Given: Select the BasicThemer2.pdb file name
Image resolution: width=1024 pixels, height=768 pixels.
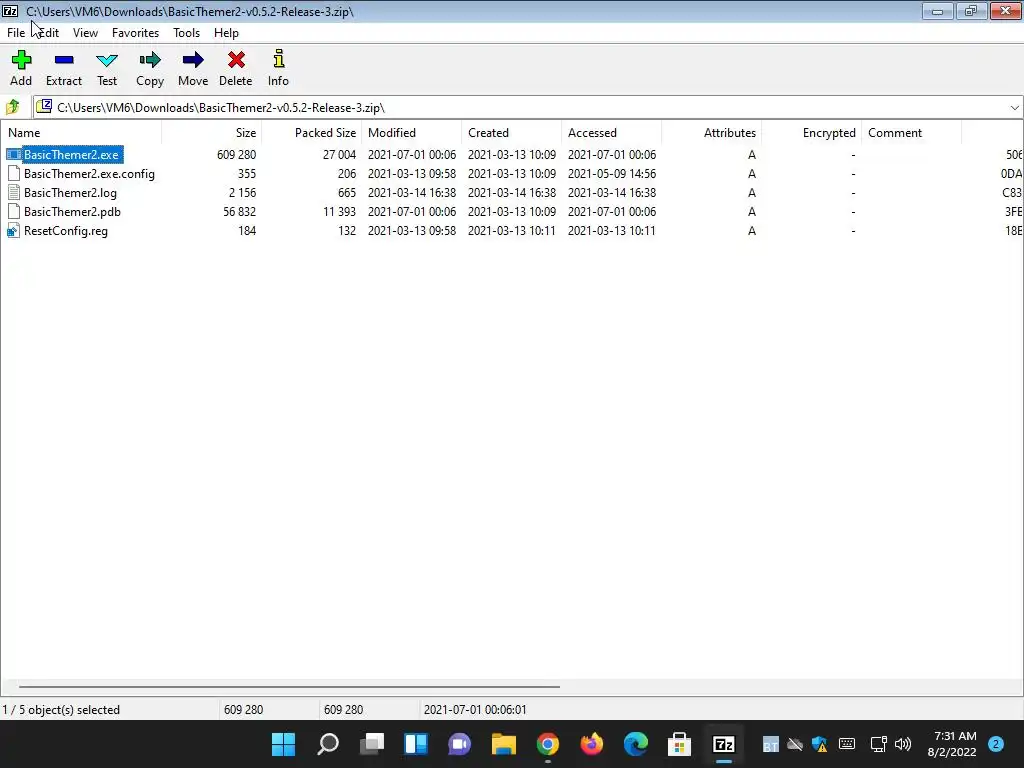Looking at the screenshot, I should pyautogui.click(x=72, y=212).
